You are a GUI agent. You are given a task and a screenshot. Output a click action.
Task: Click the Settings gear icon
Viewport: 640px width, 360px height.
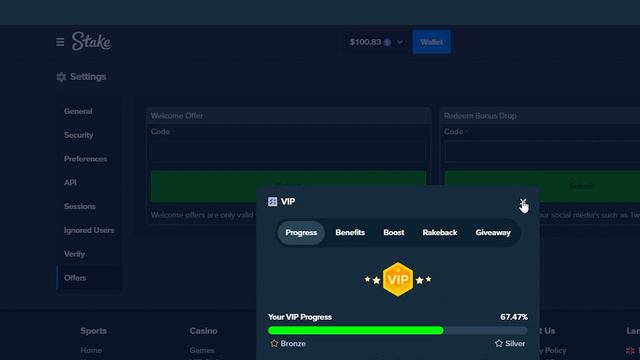pos(61,77)
